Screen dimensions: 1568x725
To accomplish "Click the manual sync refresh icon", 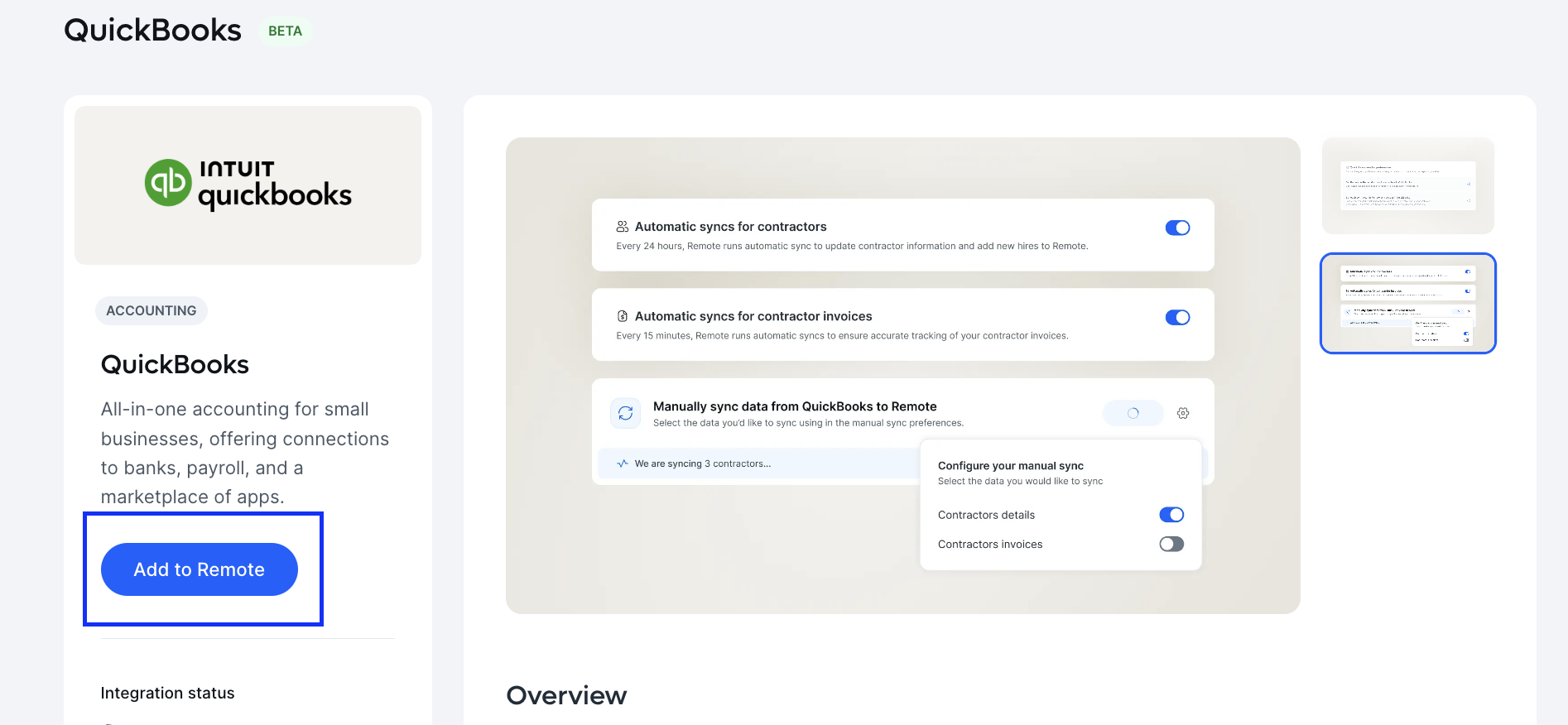I will point(625,413).
